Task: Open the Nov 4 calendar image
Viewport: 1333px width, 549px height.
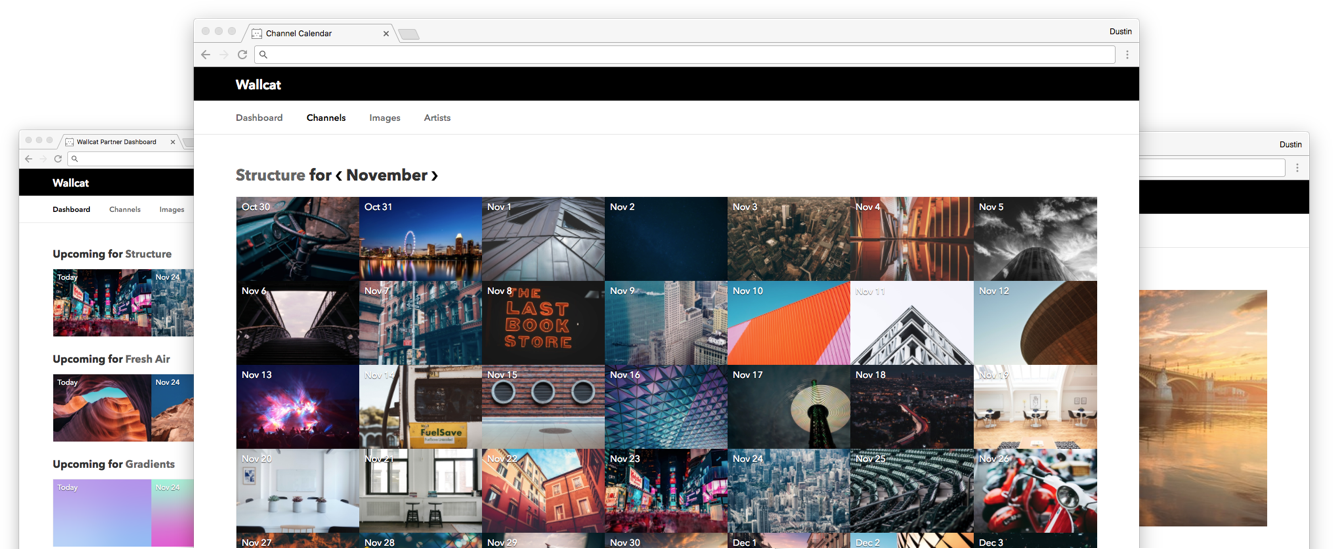Action: [x=912, y=239]
